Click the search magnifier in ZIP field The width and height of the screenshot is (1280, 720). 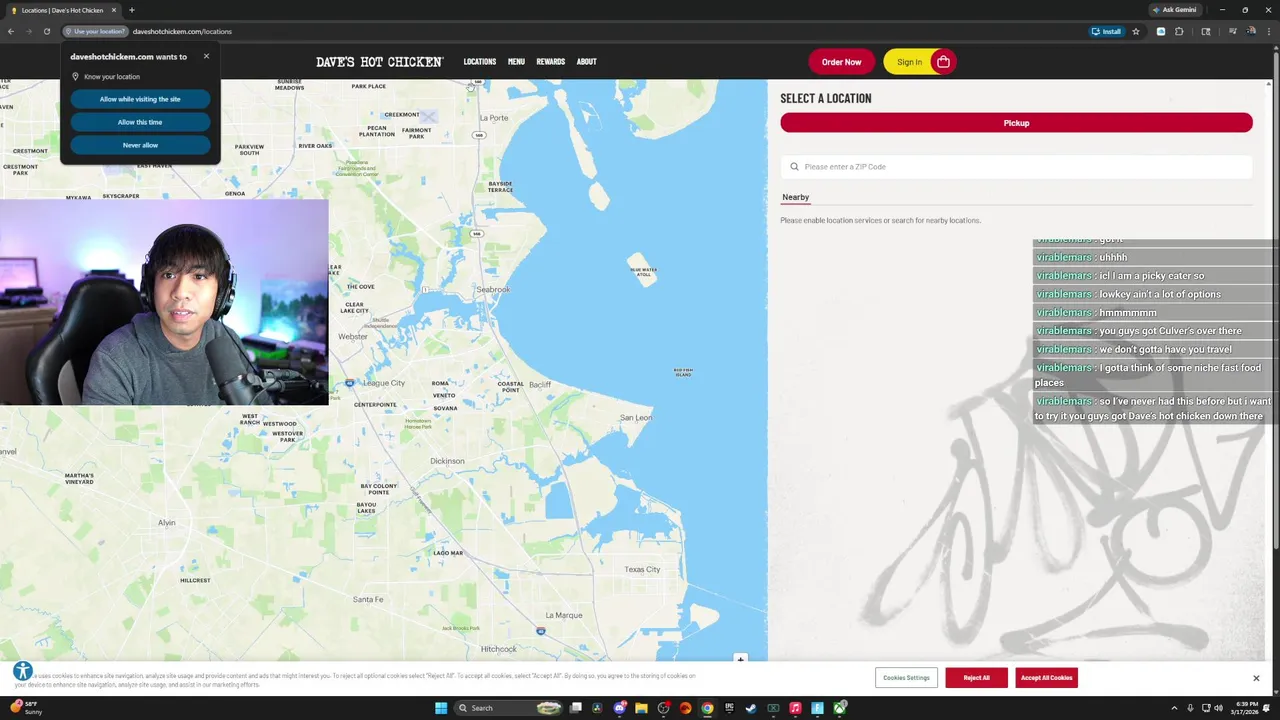tap(794, 167)
